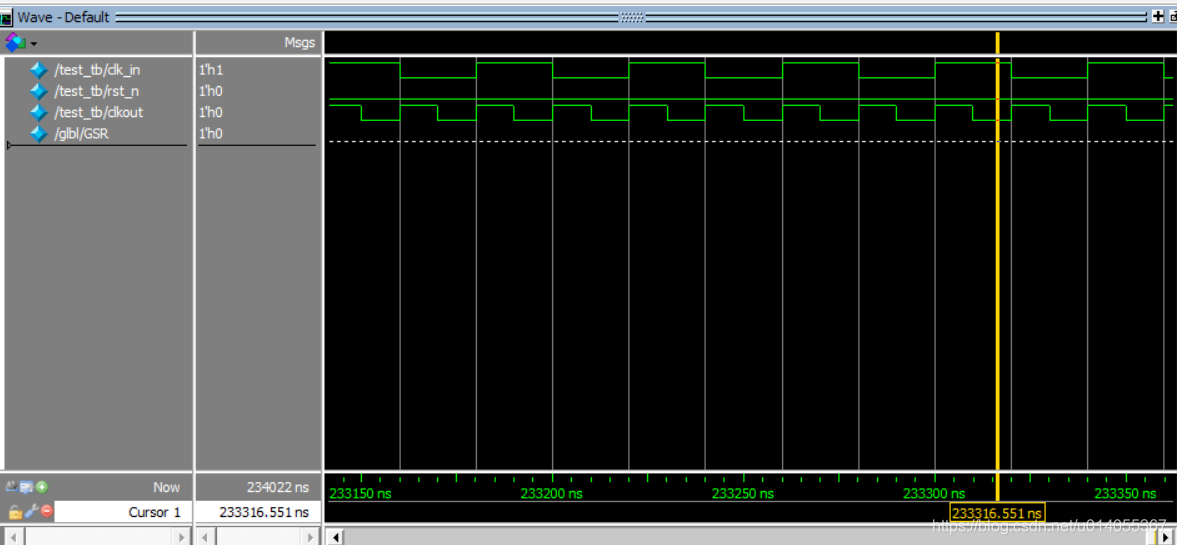Click the 1'h0 value of rst_n
The width and height of the screenshot is (1177, 545).
(211, 91)
